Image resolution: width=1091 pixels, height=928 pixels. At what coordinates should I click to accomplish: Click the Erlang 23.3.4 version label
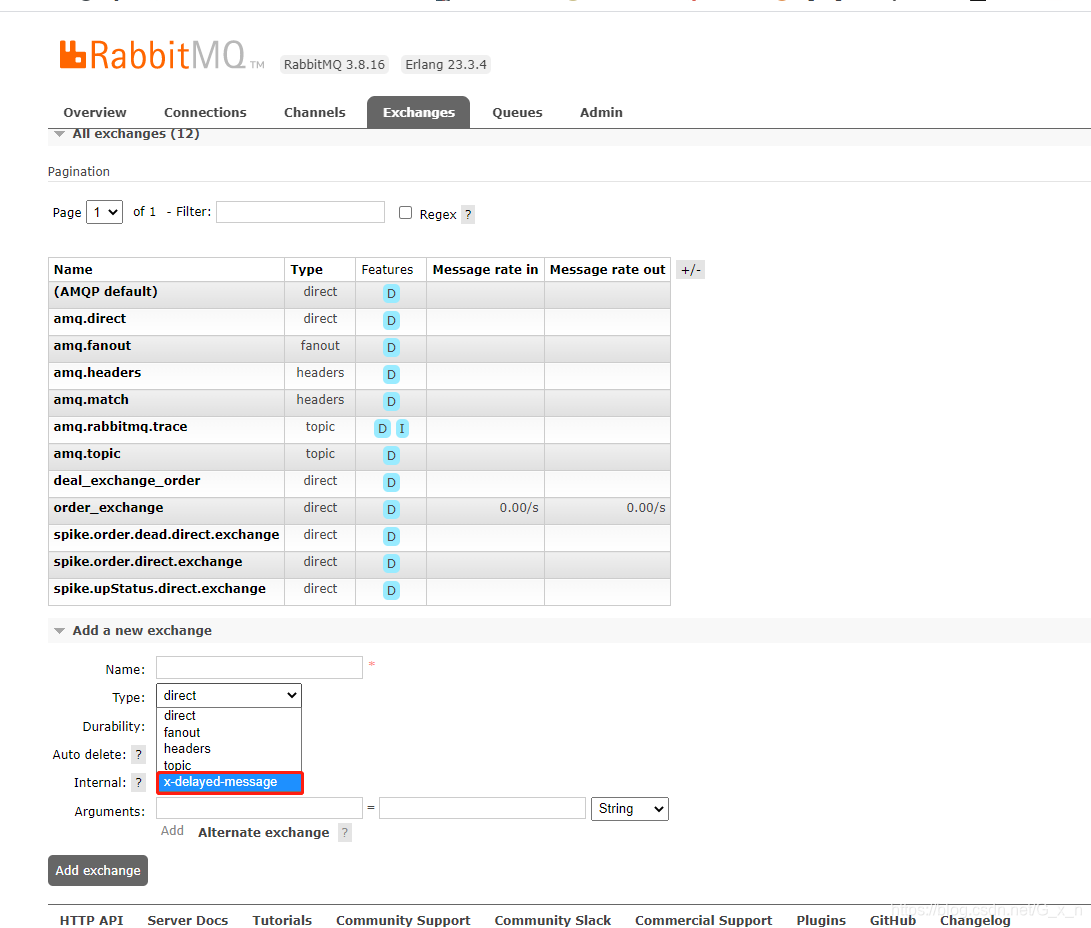coord(446,65)
